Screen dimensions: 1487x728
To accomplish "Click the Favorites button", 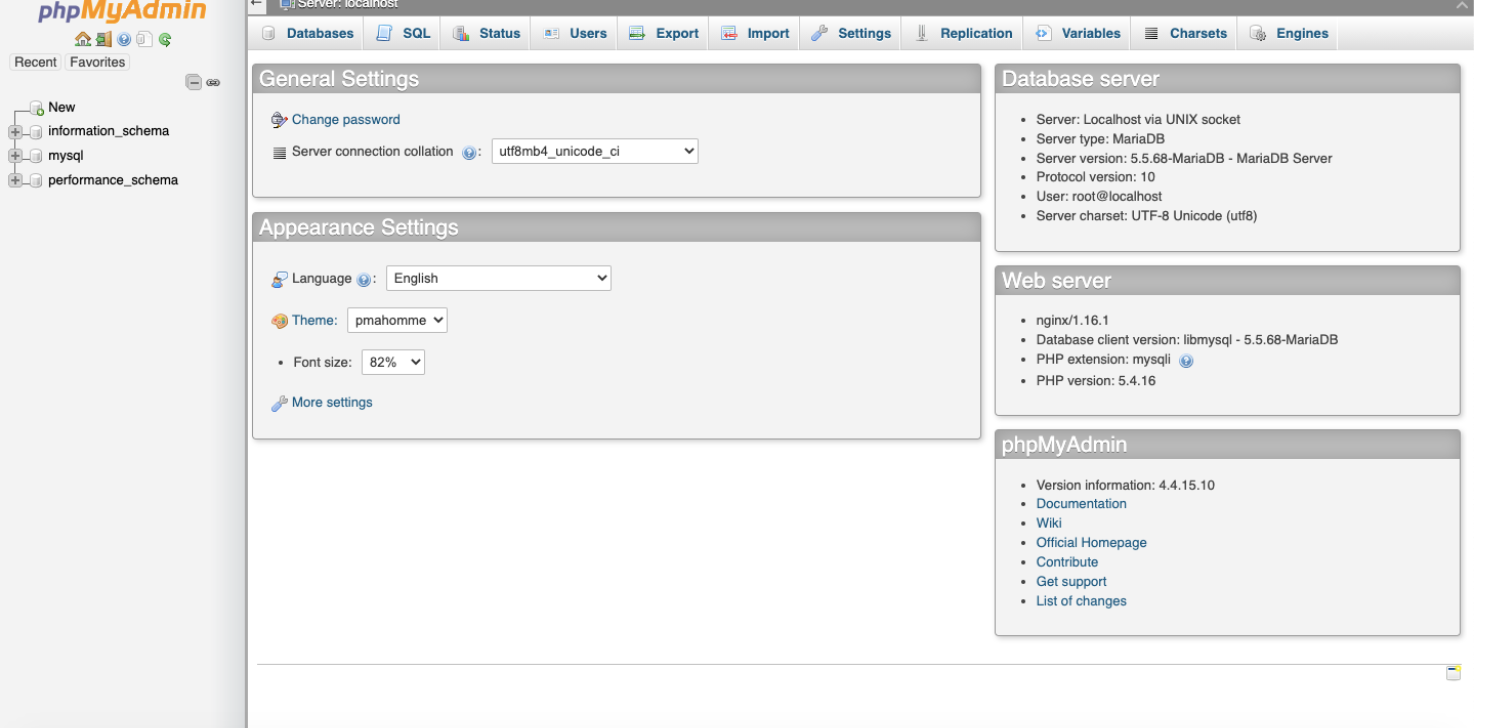I will coord(98,62).
